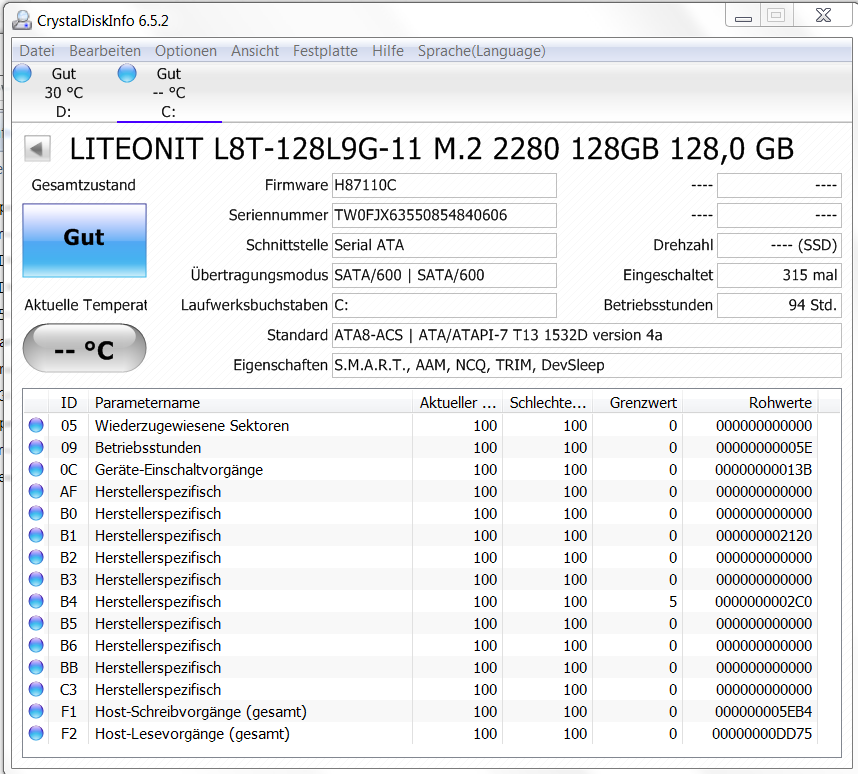
Task: Open the Sprache(Language) menu
Action: click(481, 51)
